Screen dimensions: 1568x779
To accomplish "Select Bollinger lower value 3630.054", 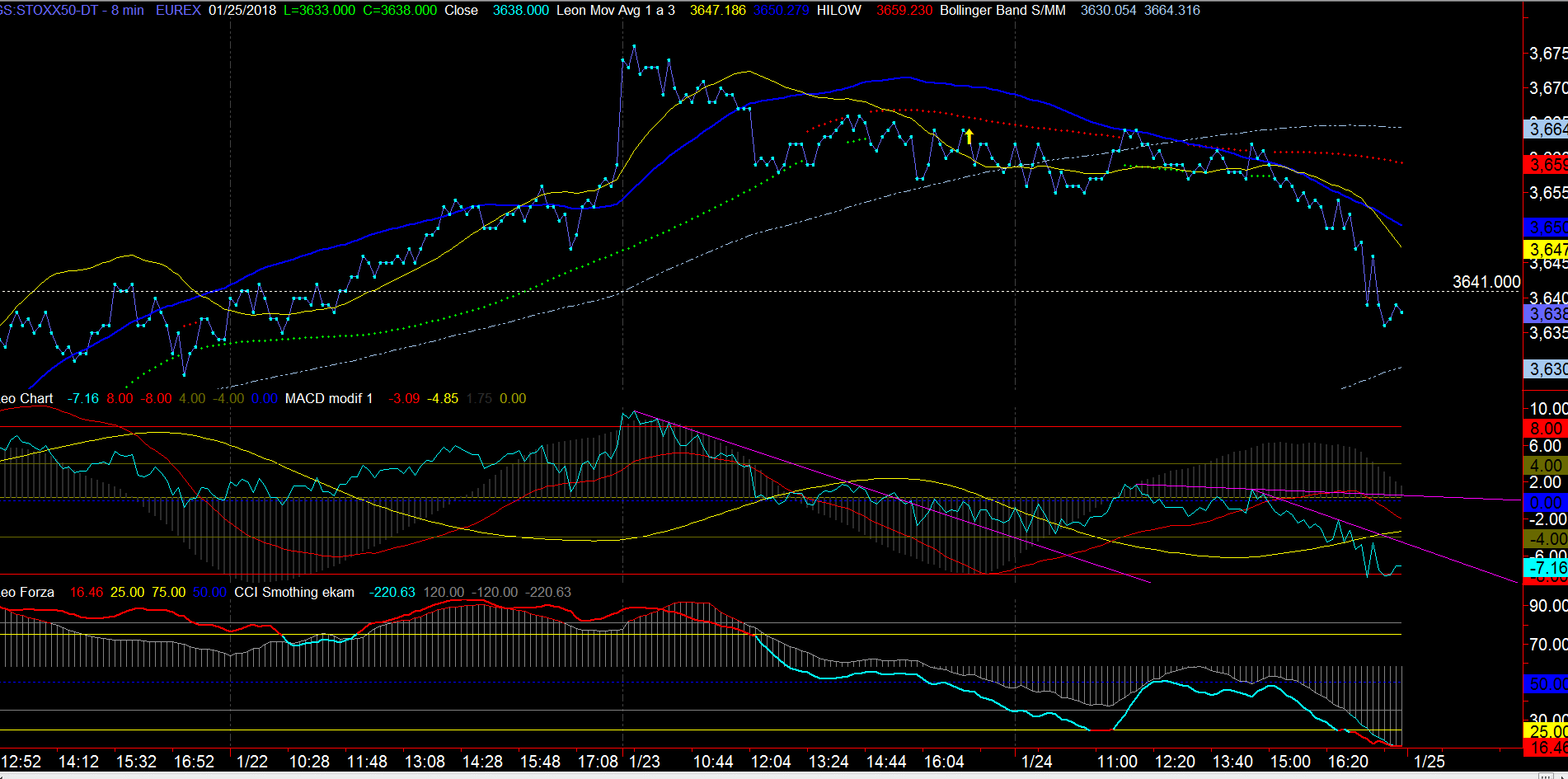I will coord(1109,11).
